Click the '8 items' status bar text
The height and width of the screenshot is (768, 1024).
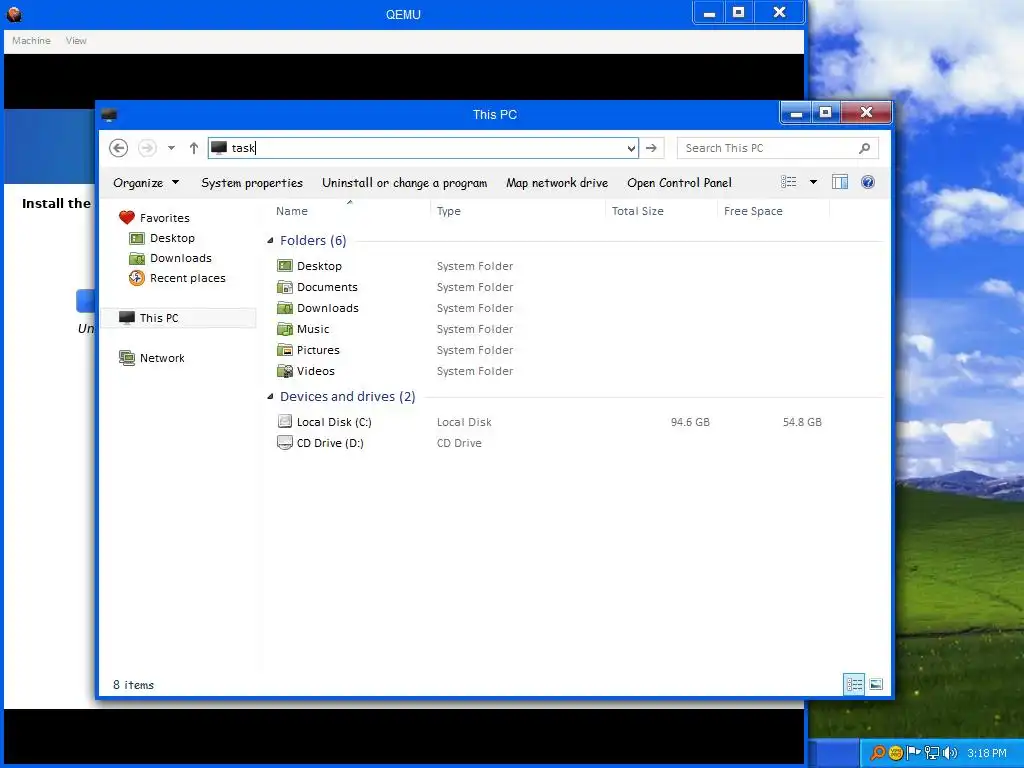tap(133, 684)
